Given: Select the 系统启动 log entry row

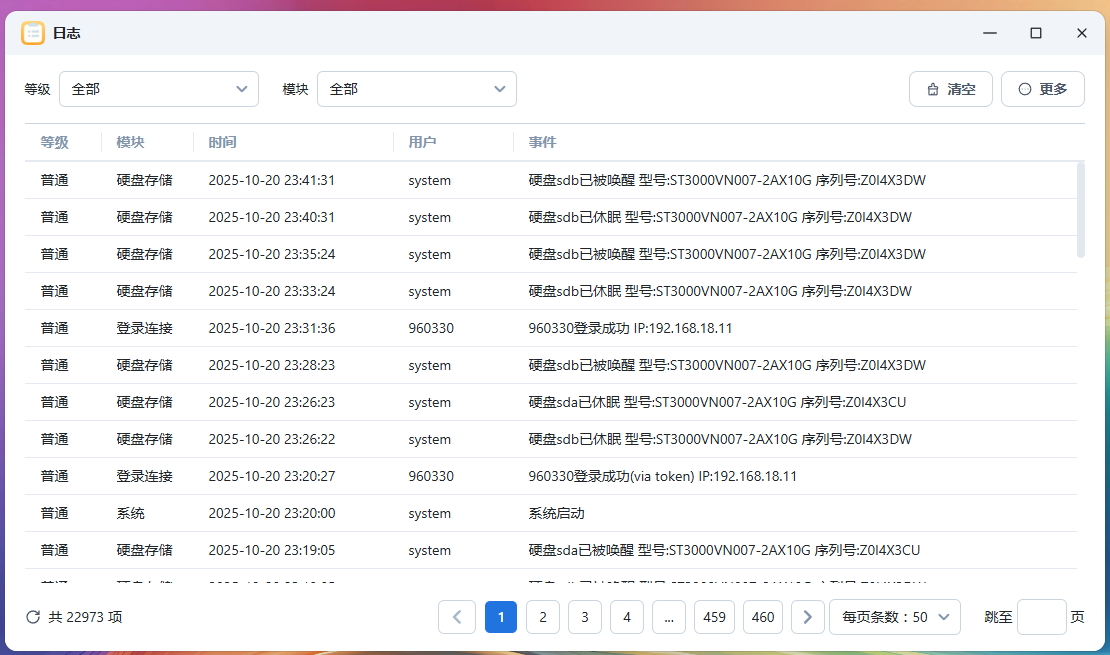Looking at the screenshot, I should [555, 513].
